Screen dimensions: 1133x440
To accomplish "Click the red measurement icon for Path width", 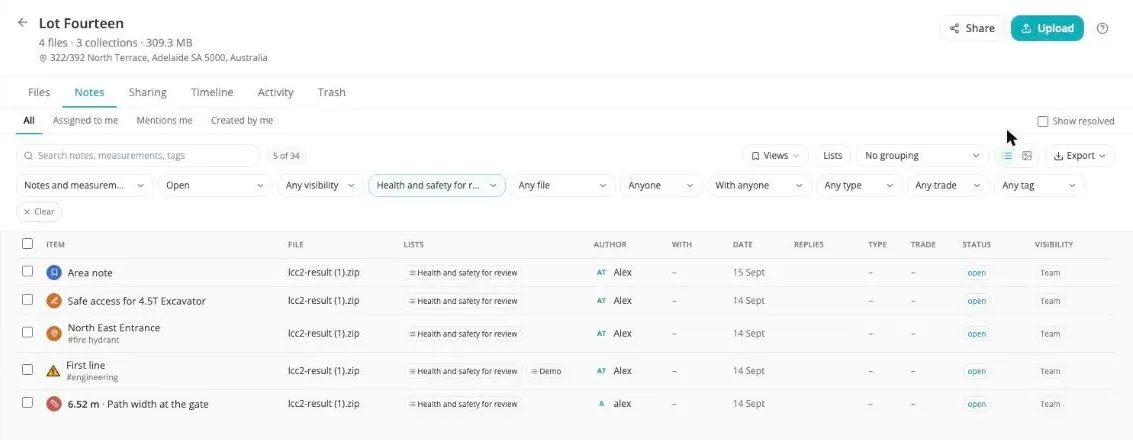I will tap(53, 404).
